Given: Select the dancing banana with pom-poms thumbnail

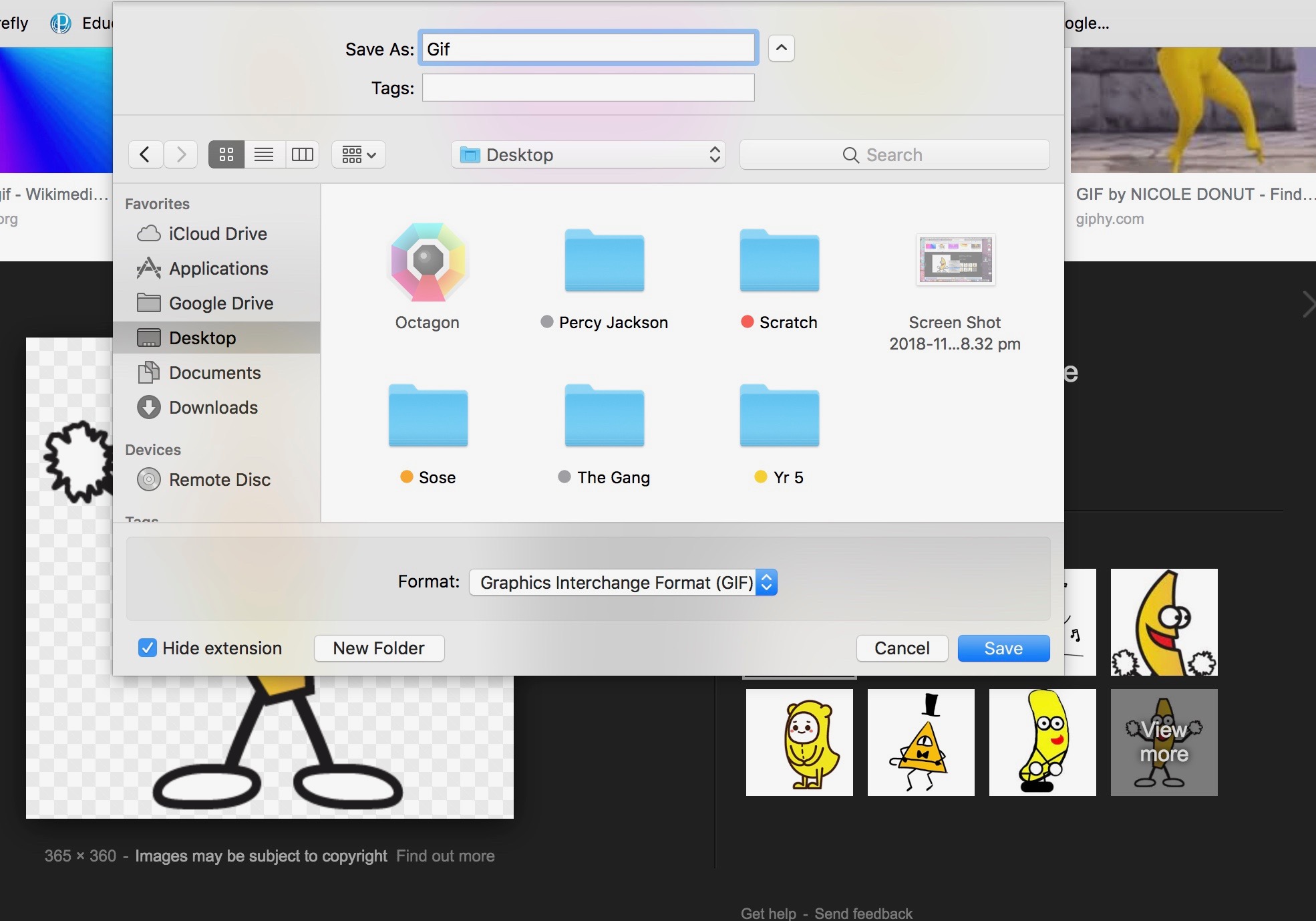Looking at the screenshot, I should tap(1164, 622).
